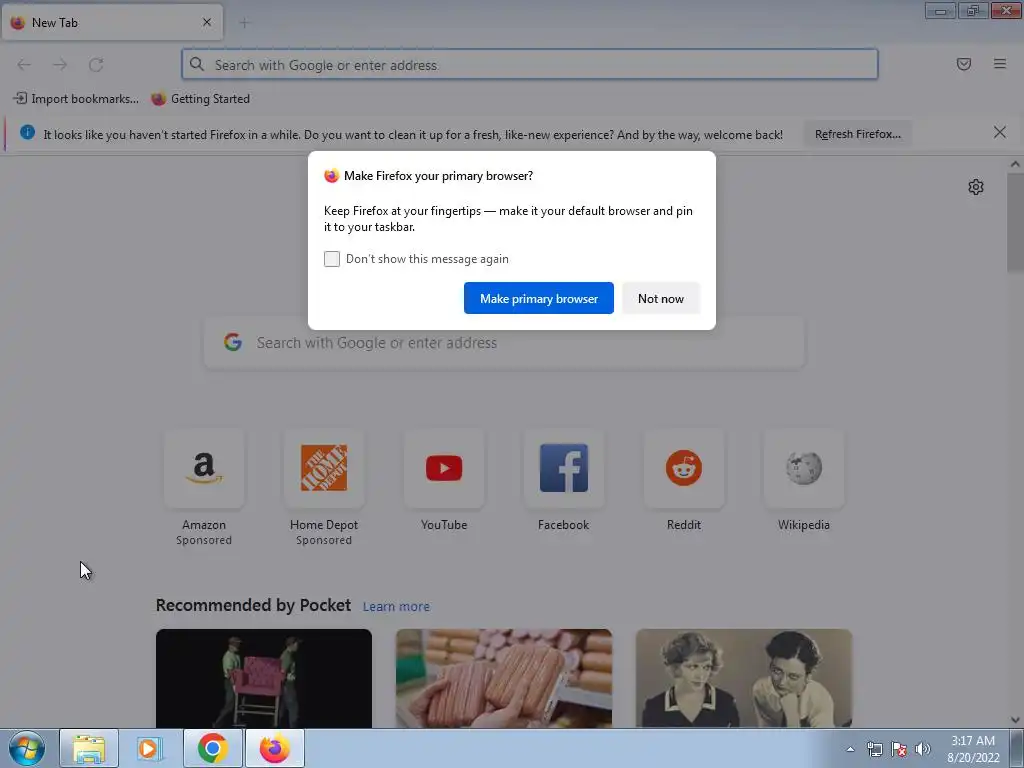Click the Make primary browser button

coord(539,298)
